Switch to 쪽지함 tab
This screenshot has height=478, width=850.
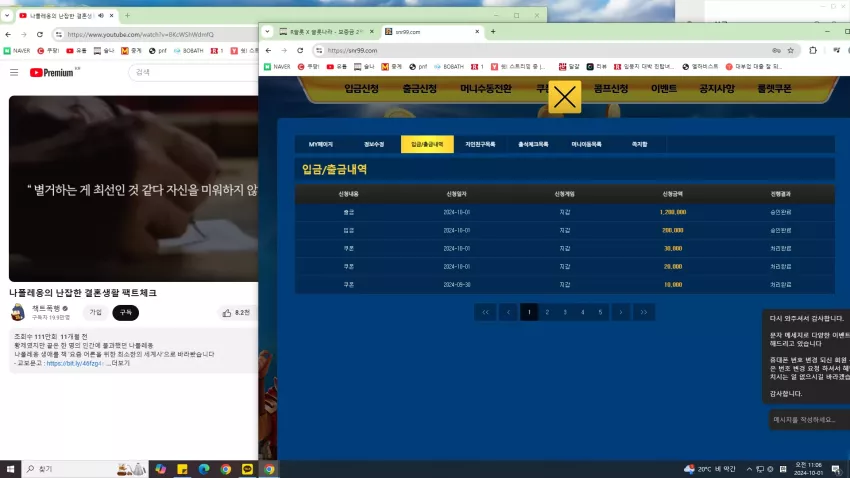tap(640, 144)
